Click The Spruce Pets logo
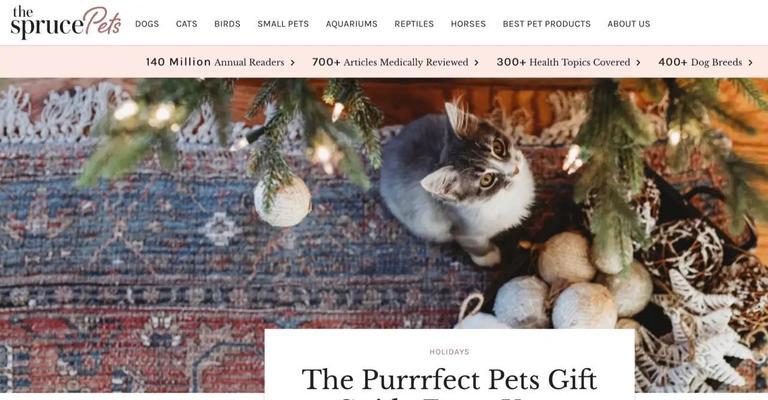The image size is (768, 400). pos(66,22)
